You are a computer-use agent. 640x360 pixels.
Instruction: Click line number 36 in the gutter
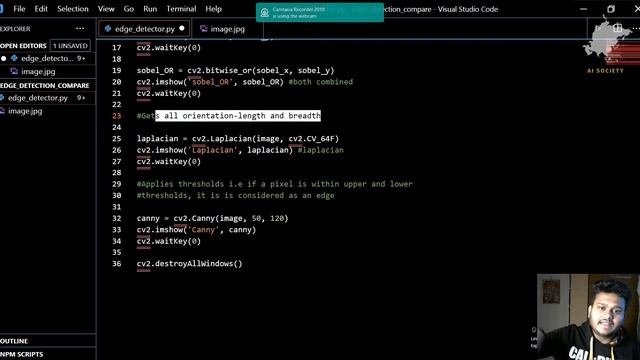click(x=117, y=264)
